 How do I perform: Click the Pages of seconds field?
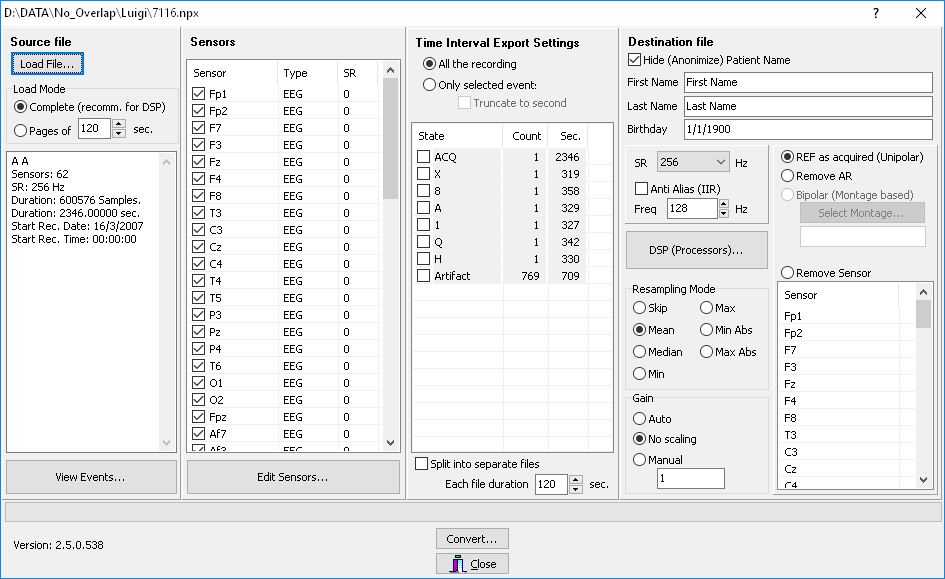95,128
